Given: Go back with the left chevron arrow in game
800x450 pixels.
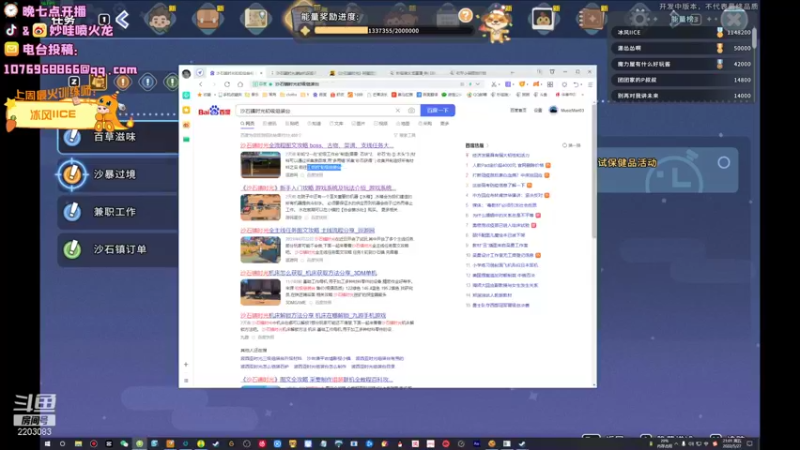Looking at the screenshot, I should click(x=122, y=19).
